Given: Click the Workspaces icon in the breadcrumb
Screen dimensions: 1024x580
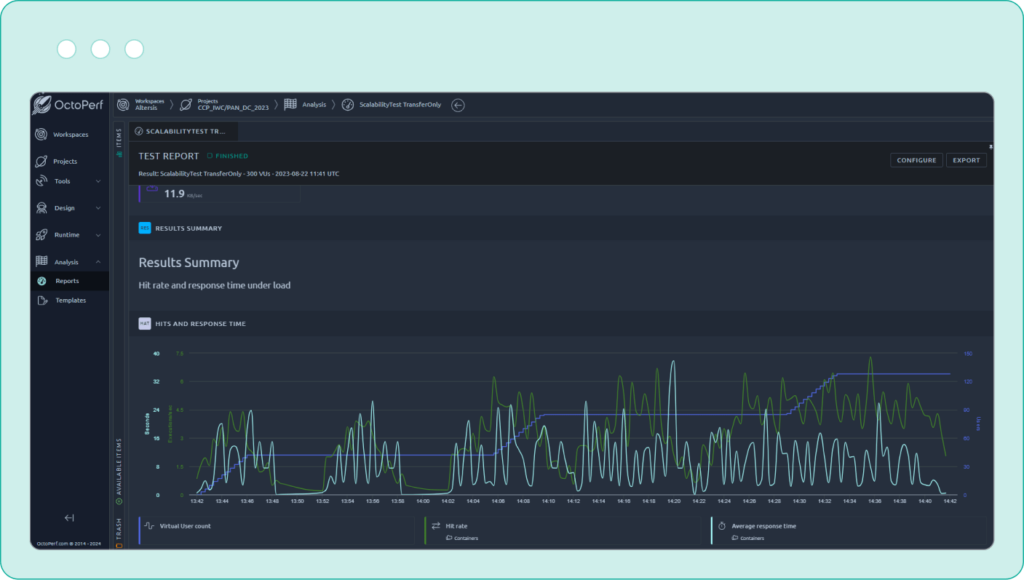Looking at the screenshot, I should (123, 104).
